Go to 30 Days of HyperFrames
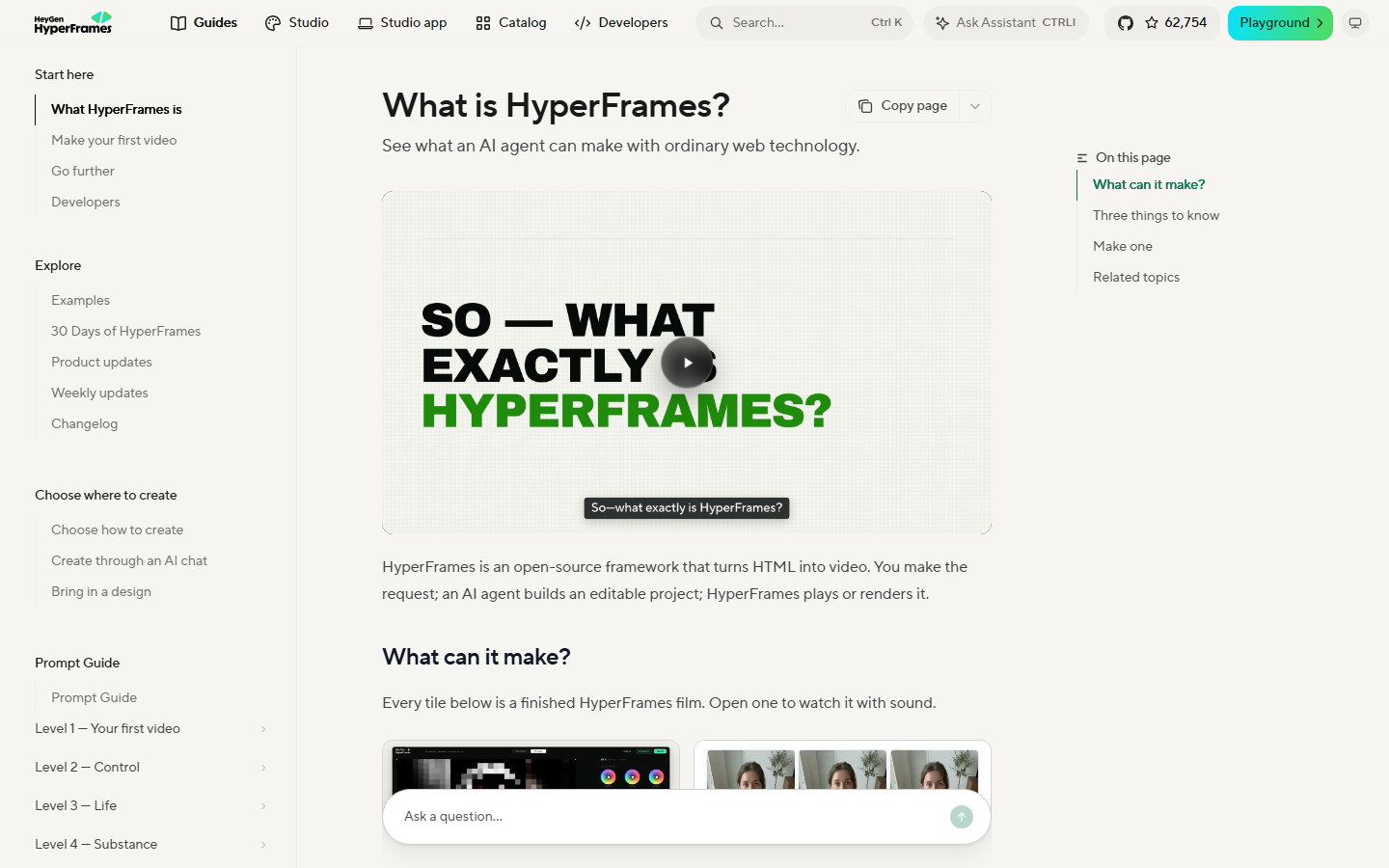 point(125,332)
